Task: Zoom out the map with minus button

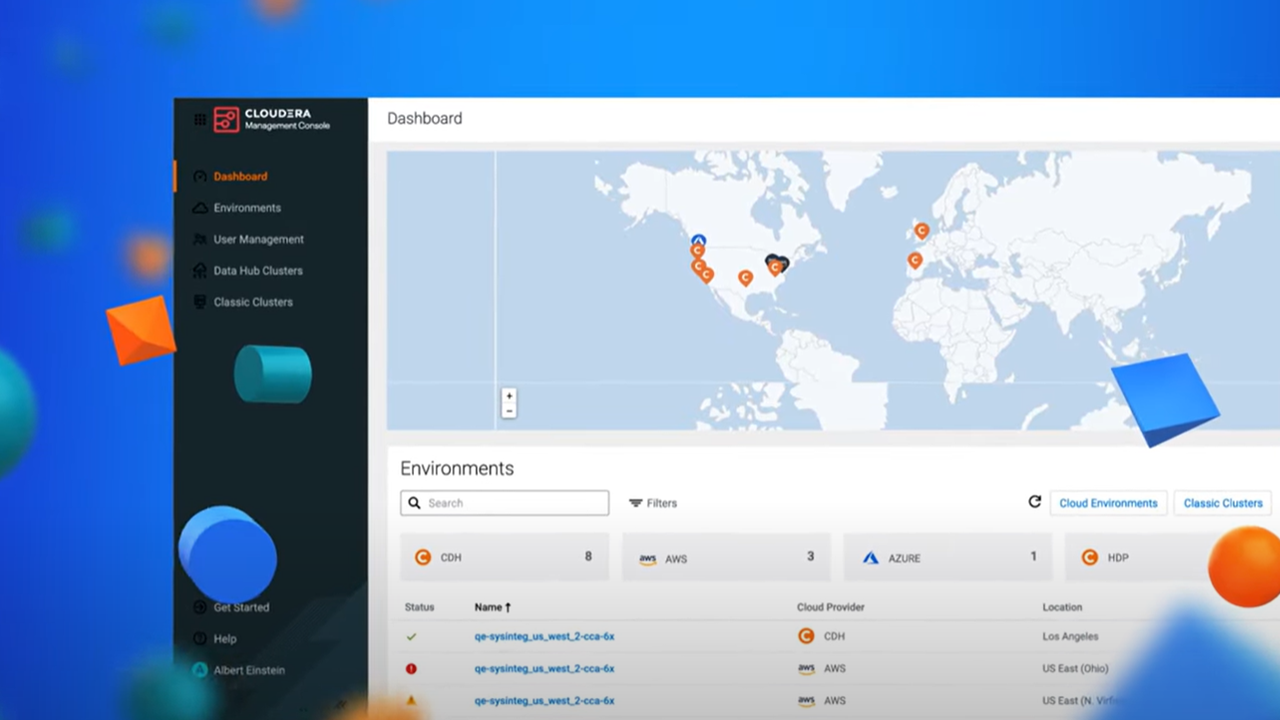Action: (509, 411)
